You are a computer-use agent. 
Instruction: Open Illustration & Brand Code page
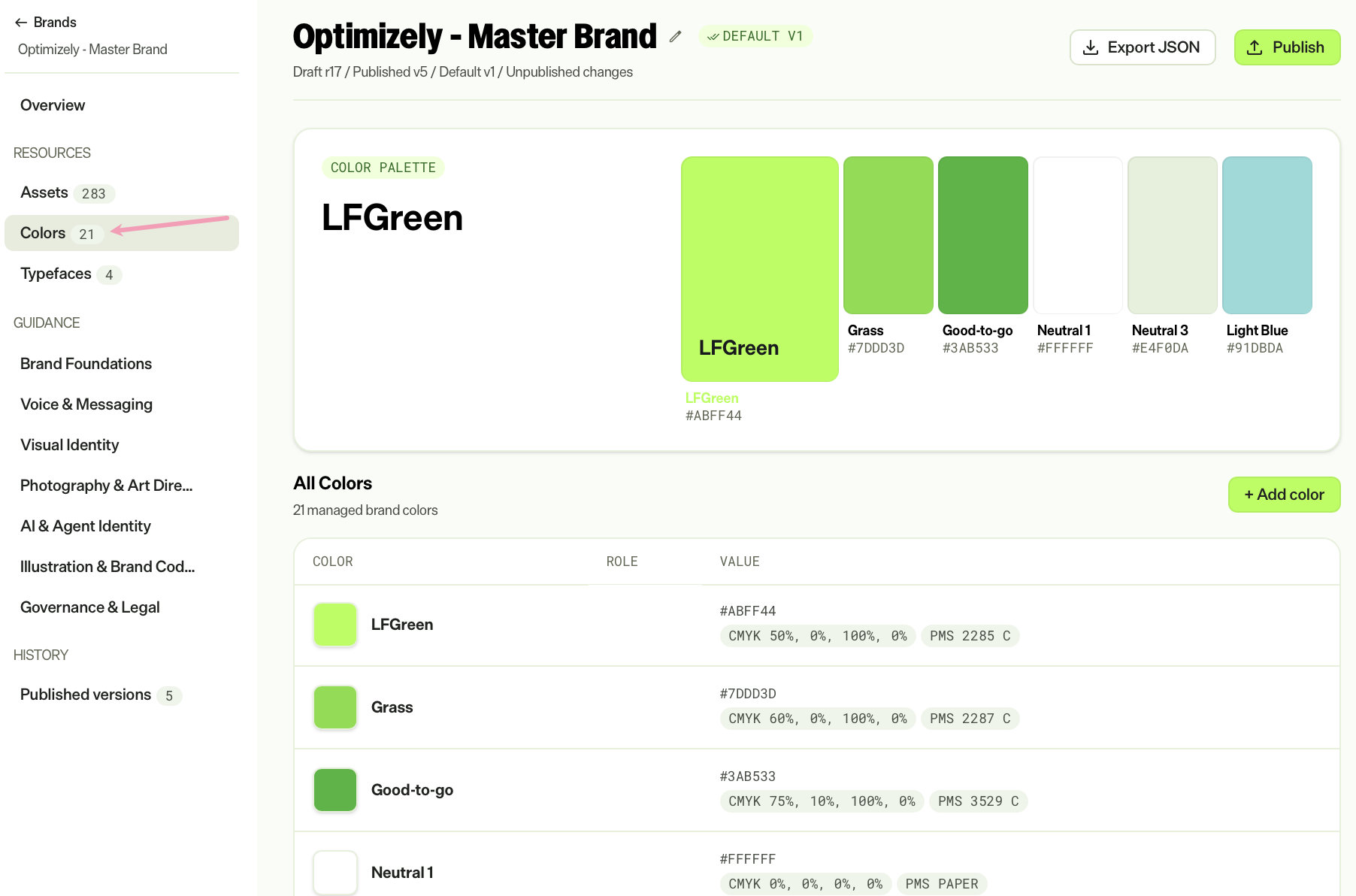coord(107,567)
